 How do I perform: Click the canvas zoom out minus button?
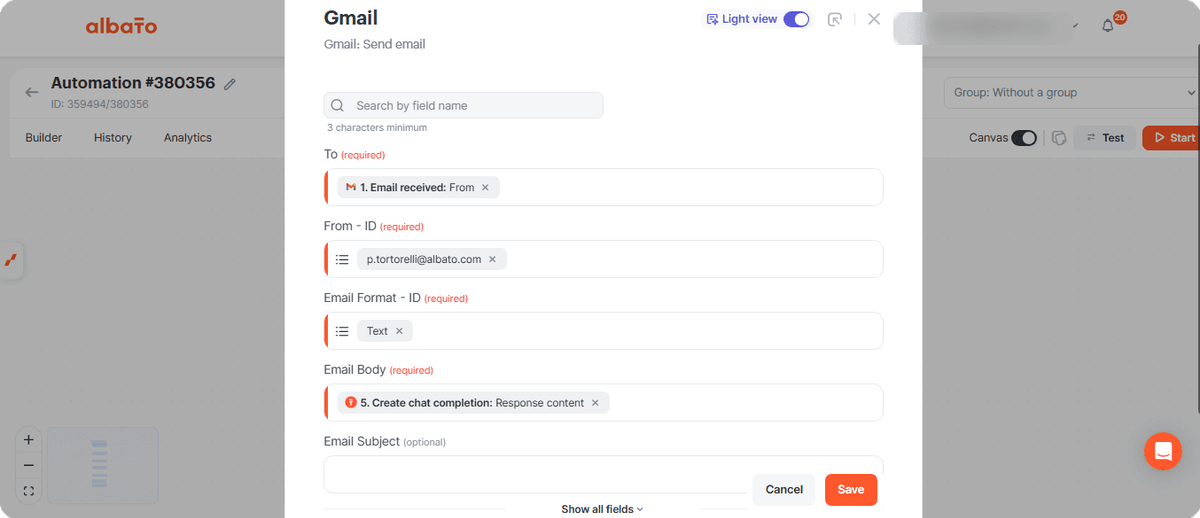point(28,465)
